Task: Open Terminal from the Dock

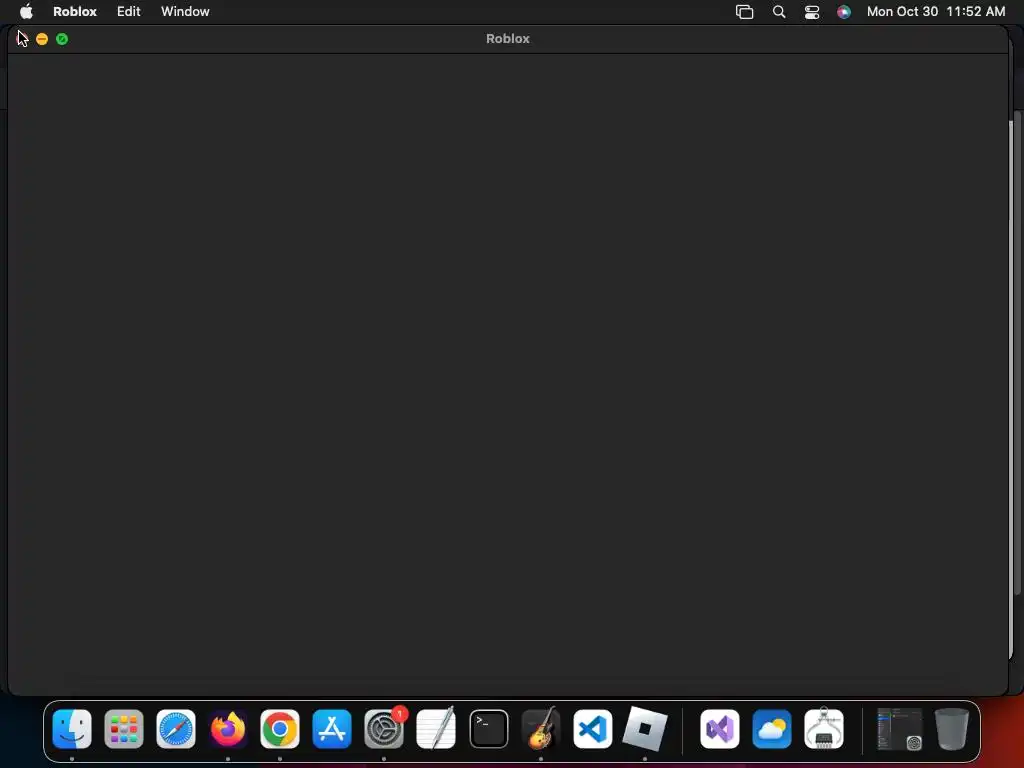Action: coord(488,728)
